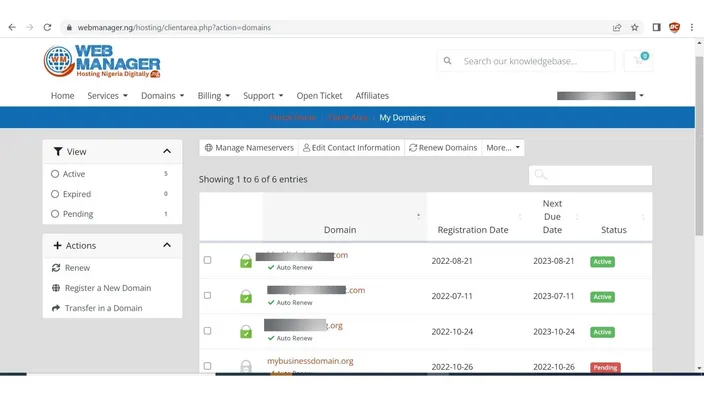Click the knowledgebase search magnifier icon
Screen dimensions: 704x396
[x=448, y=61]
